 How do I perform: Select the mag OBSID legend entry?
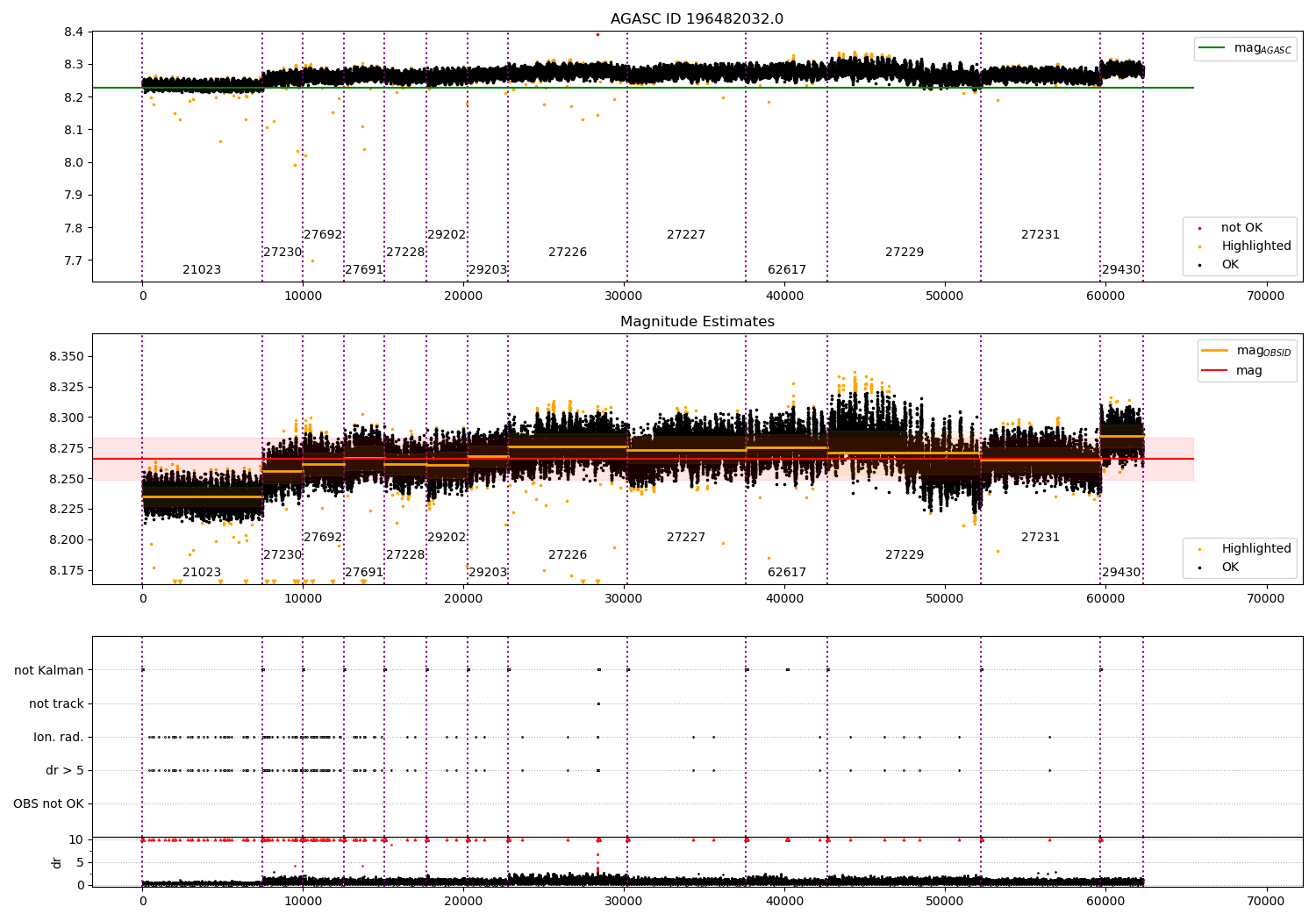(x=1245, y=351)
